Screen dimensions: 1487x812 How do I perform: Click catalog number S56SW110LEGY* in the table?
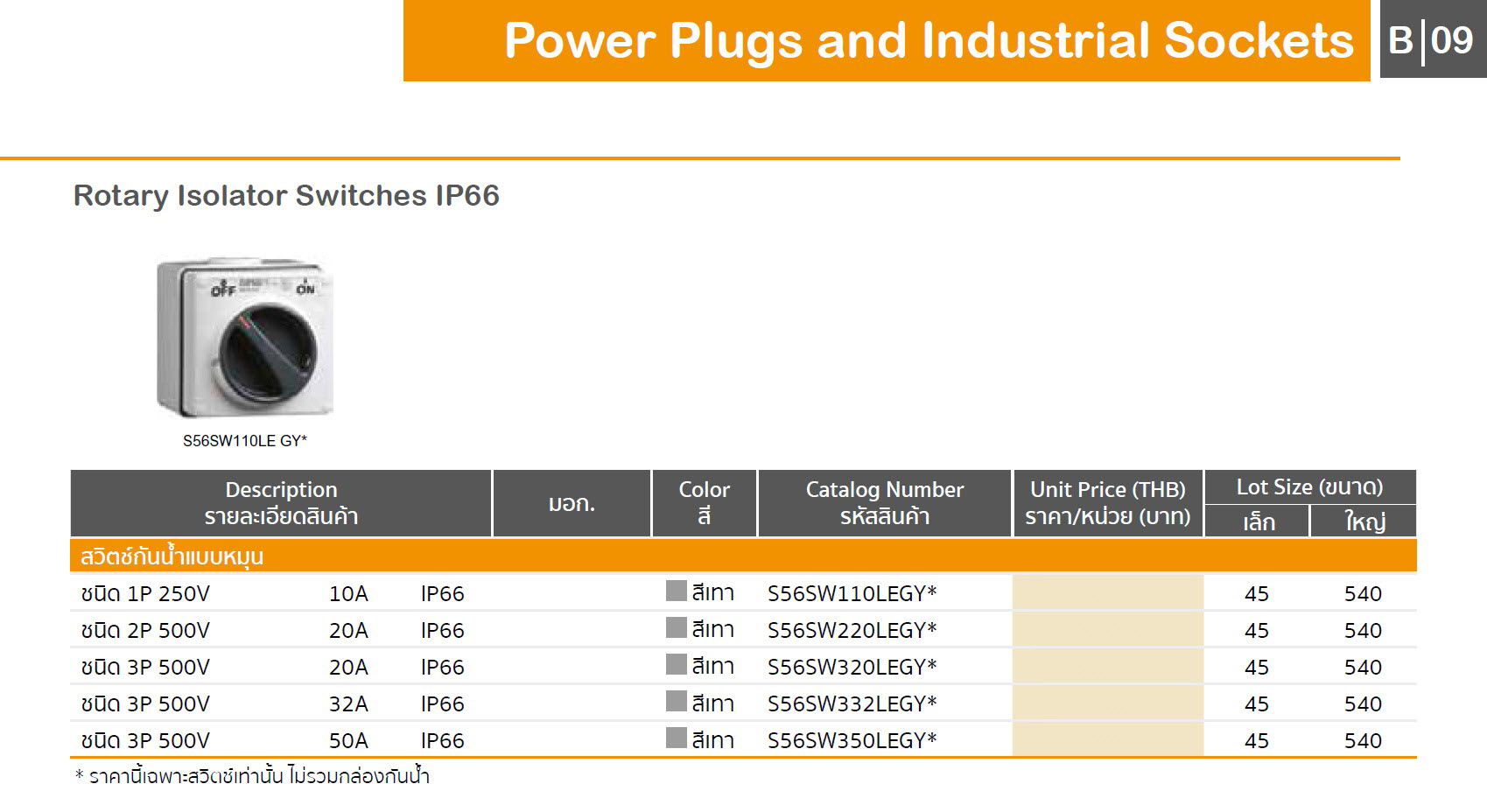[852, 594]
